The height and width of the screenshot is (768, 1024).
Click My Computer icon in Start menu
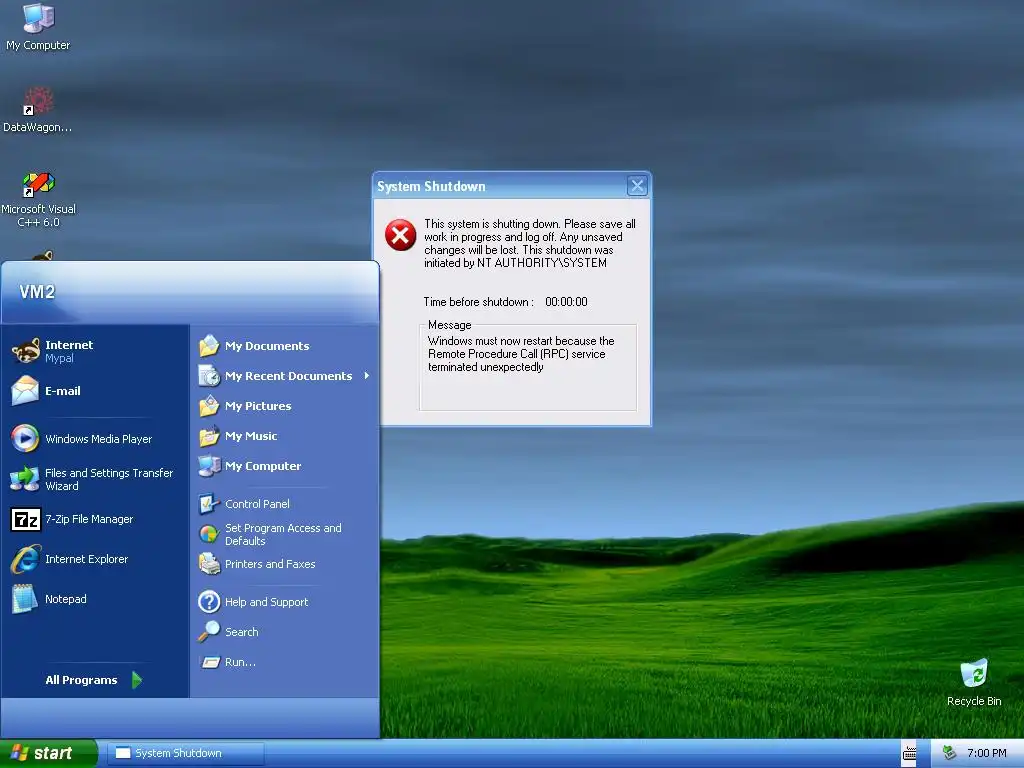(x=209, y=466)
